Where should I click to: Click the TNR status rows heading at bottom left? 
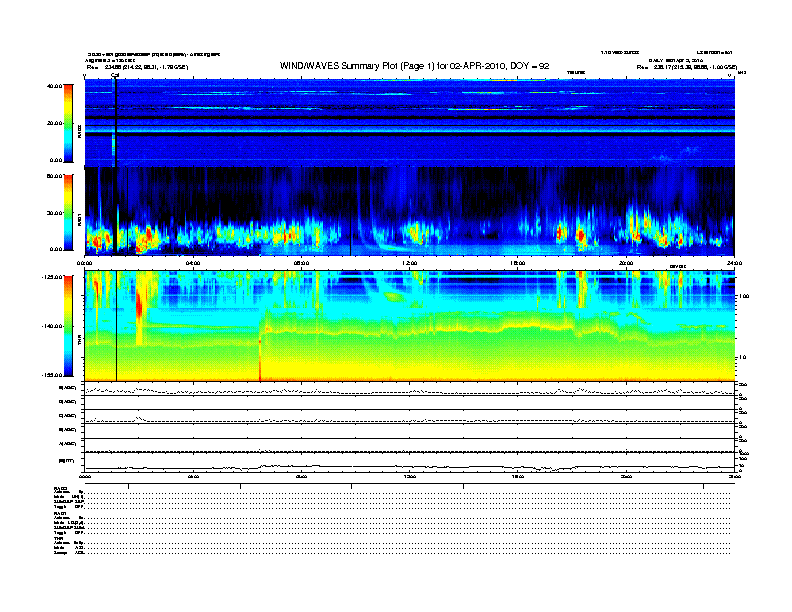(x=58, y=538)
